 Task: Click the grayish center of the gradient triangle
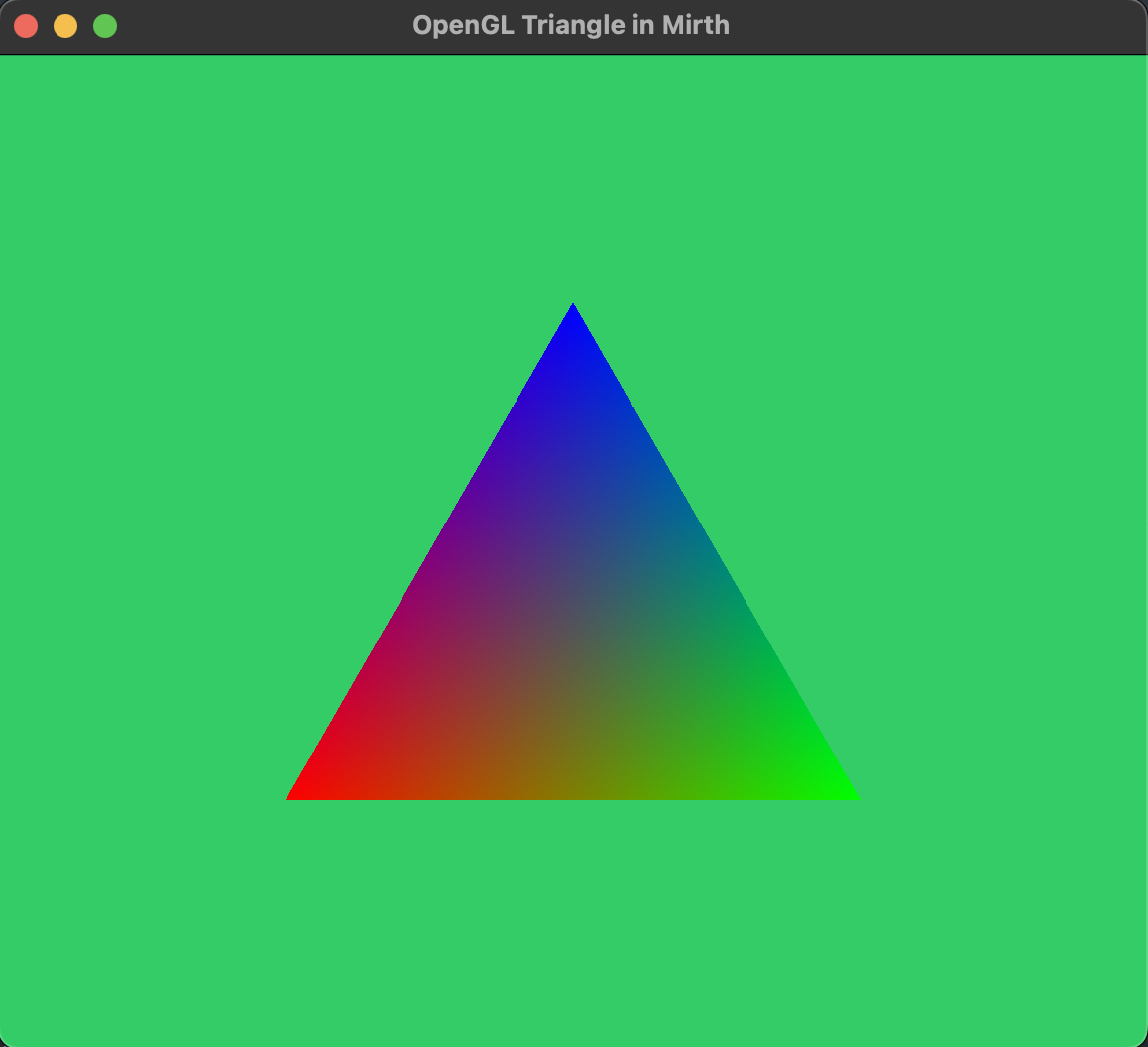click(x=573, y=635)
